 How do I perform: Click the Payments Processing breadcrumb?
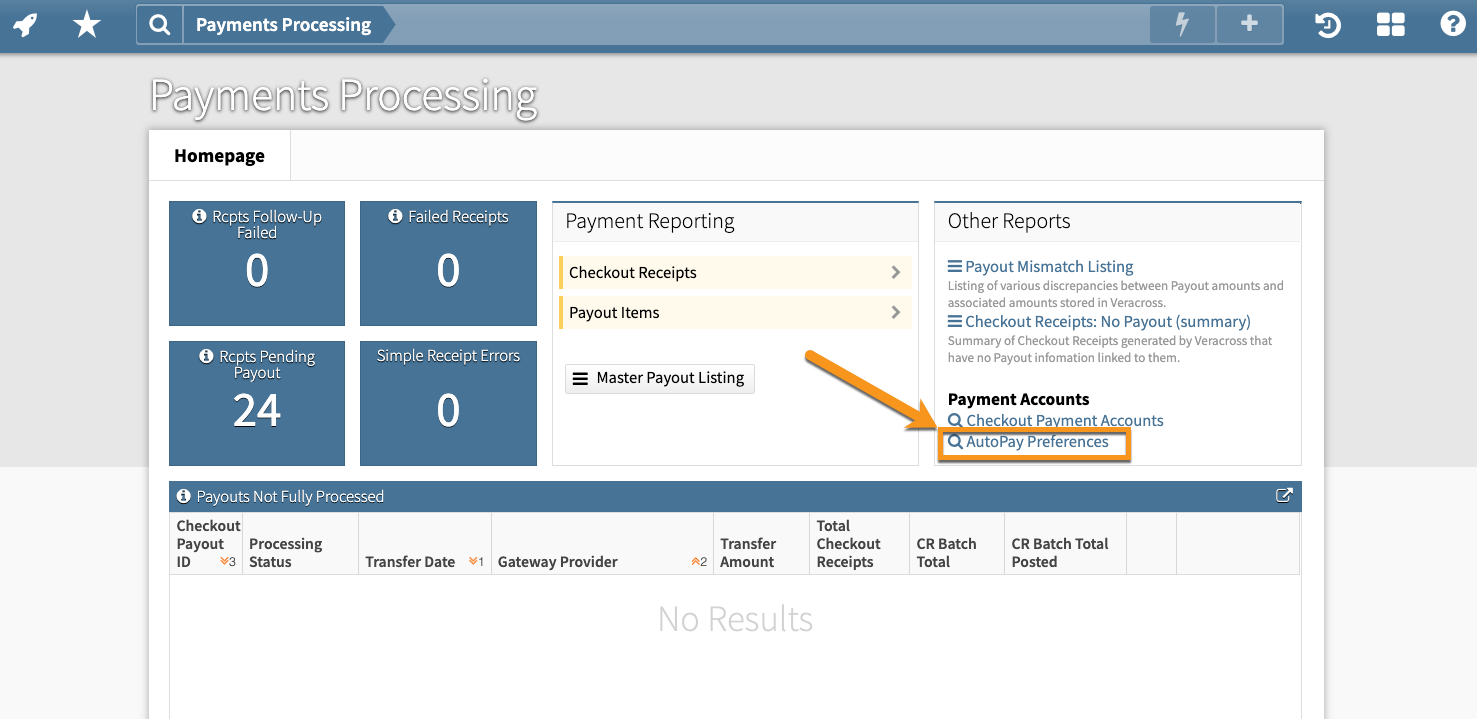point(283,24)
